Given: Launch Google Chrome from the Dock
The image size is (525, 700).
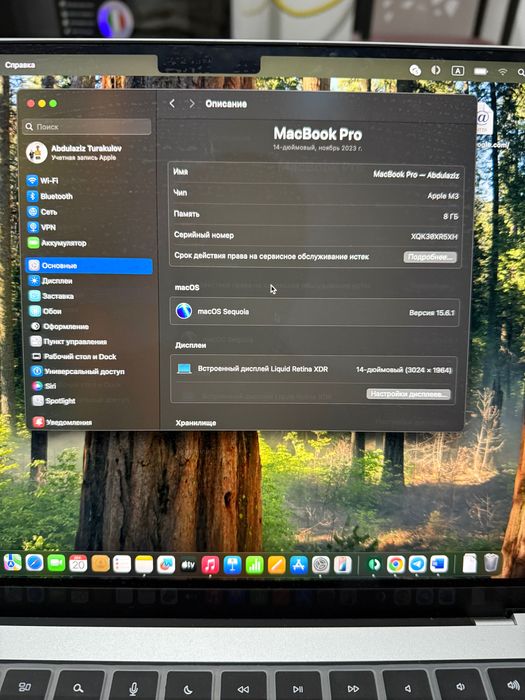Looking at the screenshot, I should 396,564.
